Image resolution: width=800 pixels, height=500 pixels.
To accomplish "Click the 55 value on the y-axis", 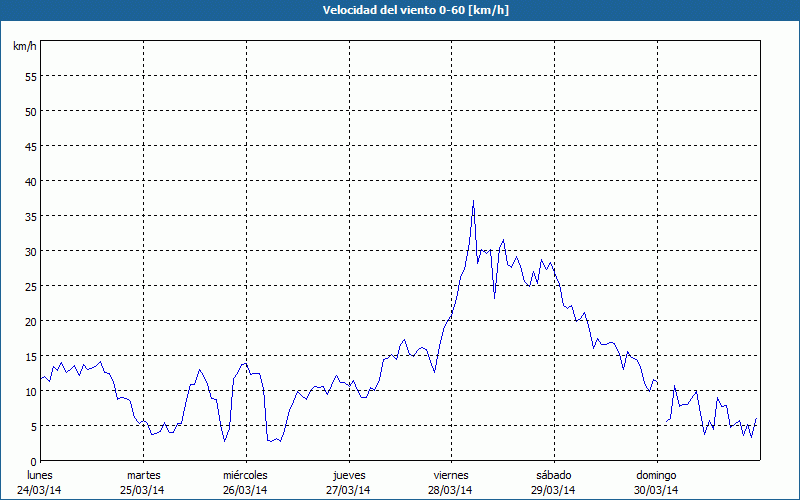I will [x=30, y=76].
